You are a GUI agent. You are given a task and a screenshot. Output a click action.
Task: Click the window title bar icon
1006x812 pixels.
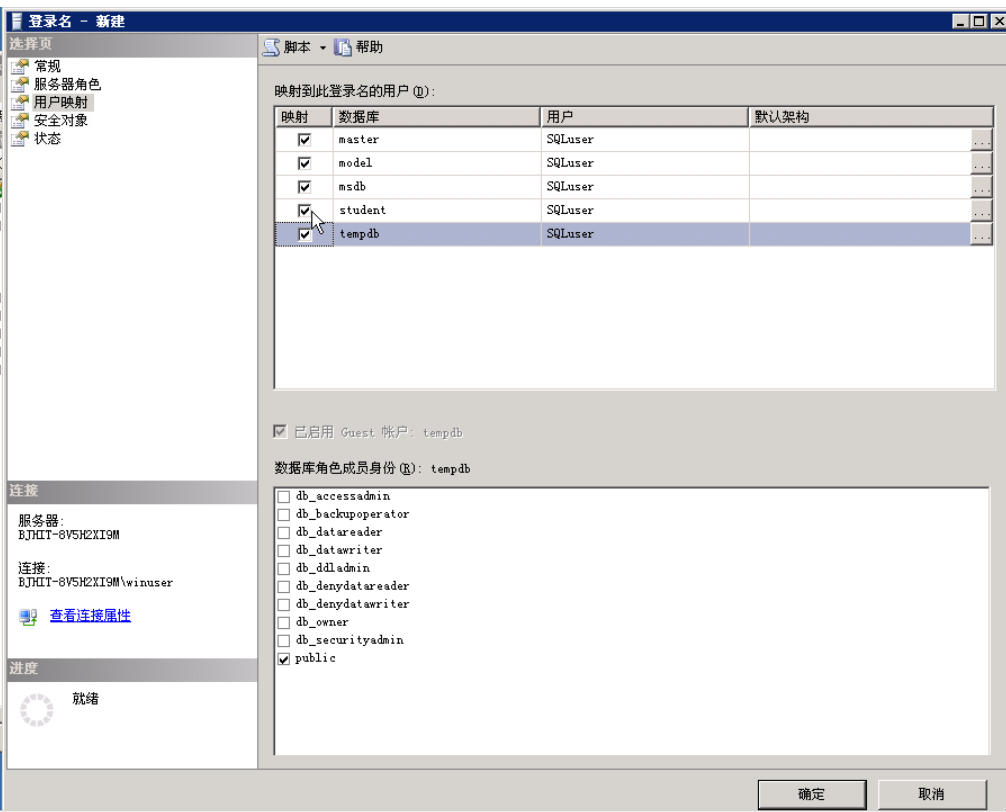point(17,21)
